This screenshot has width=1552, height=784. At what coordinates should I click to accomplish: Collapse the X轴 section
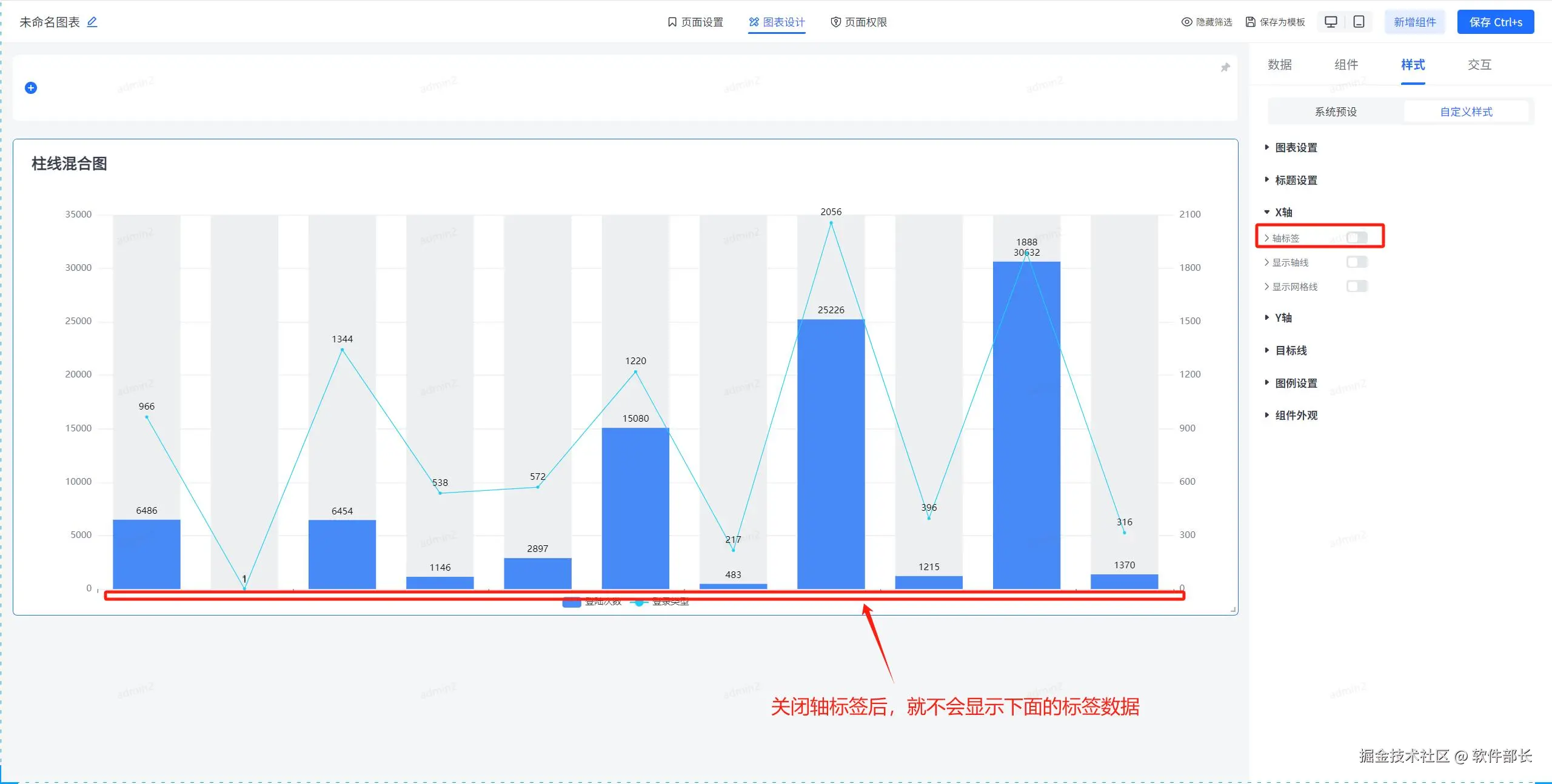1283,212
